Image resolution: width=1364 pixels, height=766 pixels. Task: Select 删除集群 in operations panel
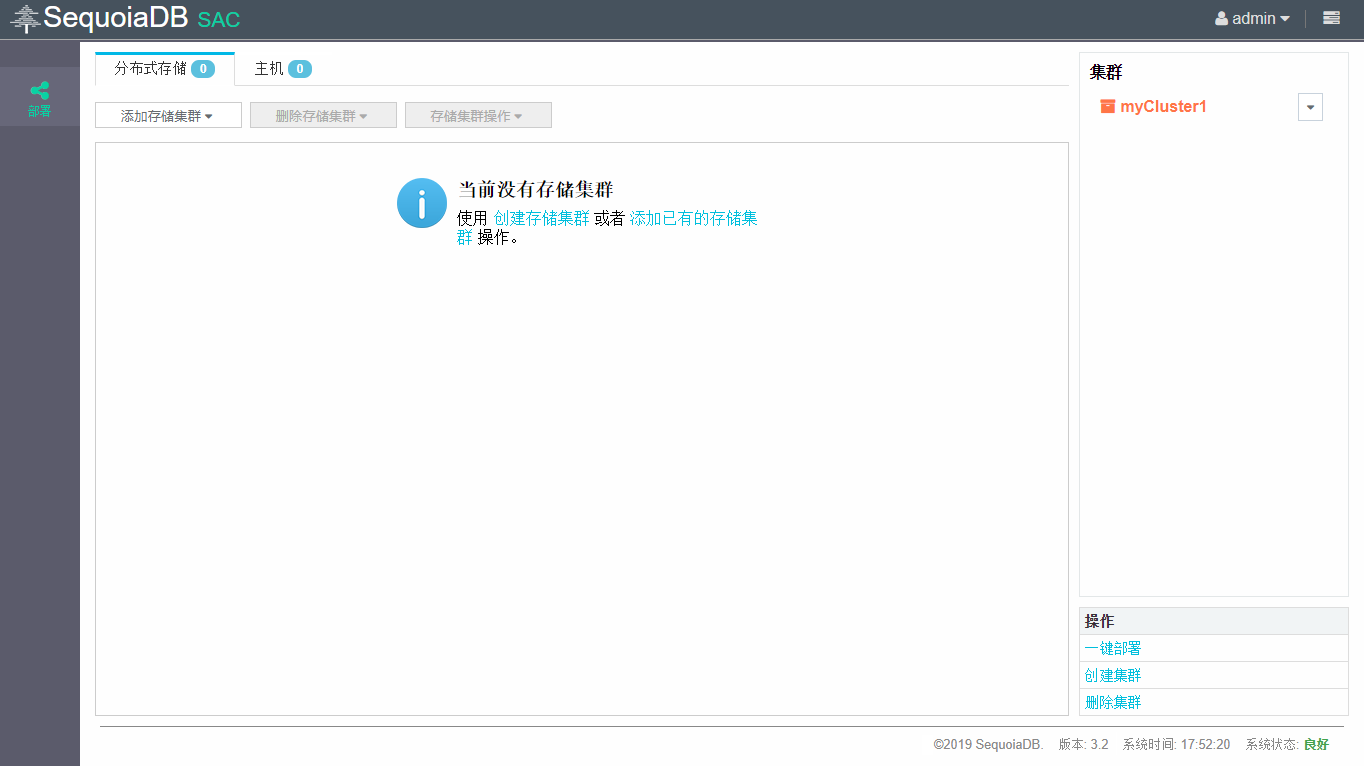1113,702
